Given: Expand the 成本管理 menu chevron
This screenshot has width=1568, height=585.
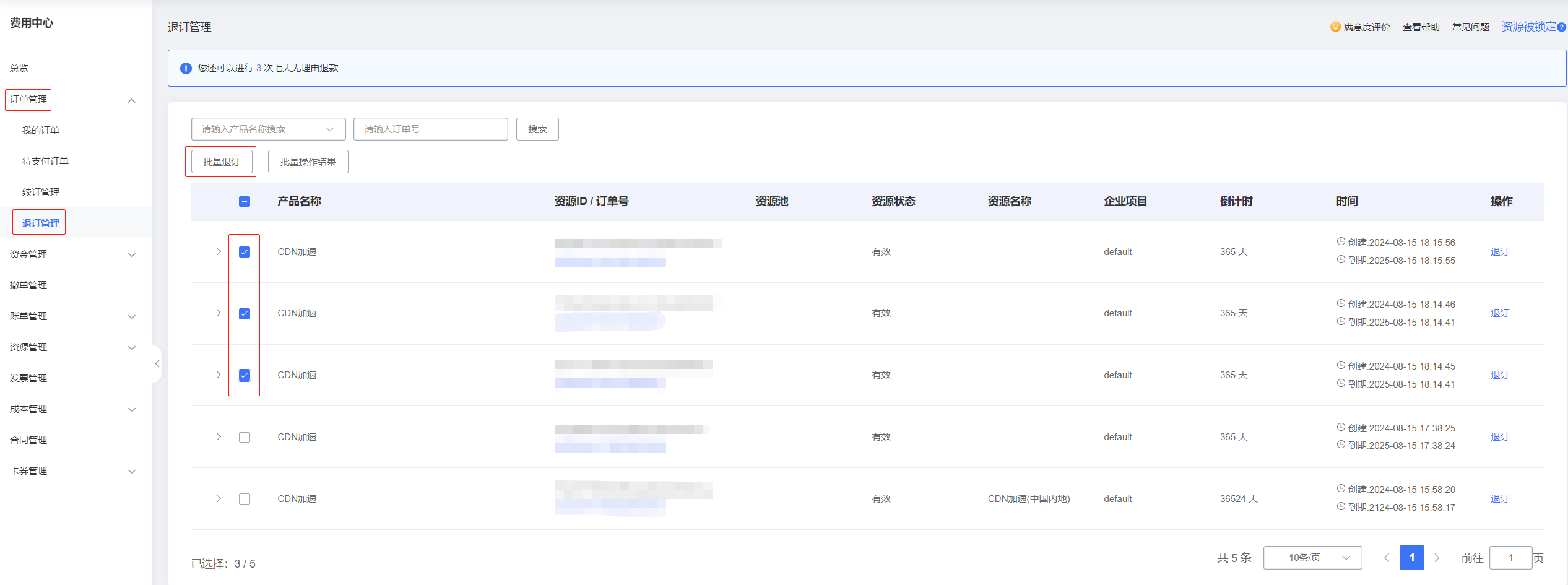Looking at the screenshot, I should [131, 409].
